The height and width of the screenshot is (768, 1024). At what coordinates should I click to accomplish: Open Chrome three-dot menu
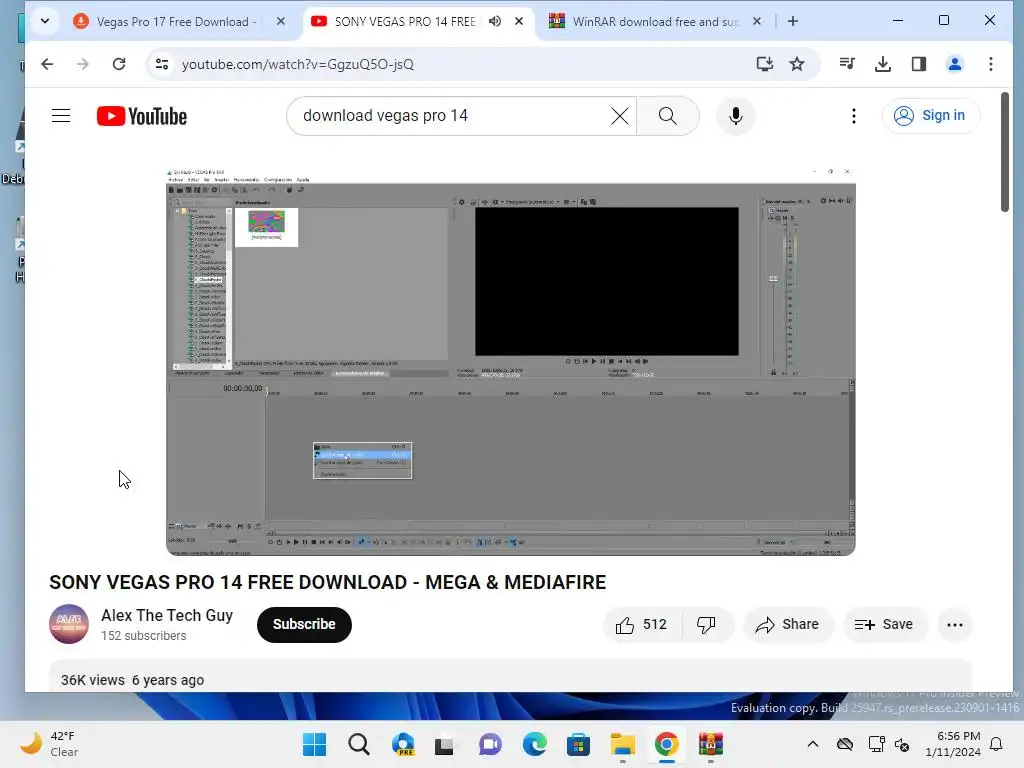[x=990, y=63]
